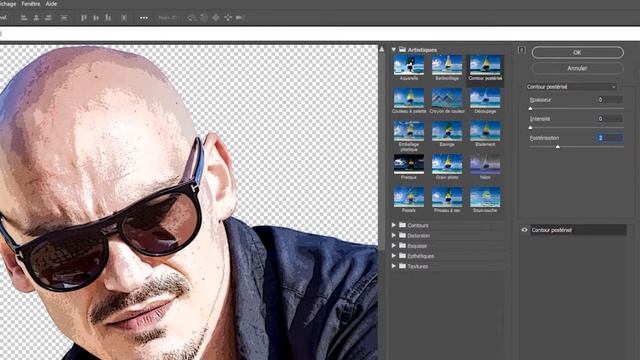Click the Épaisseur value field
The height and width of the screenshot is (360, 640).
(x=609, y=100)
